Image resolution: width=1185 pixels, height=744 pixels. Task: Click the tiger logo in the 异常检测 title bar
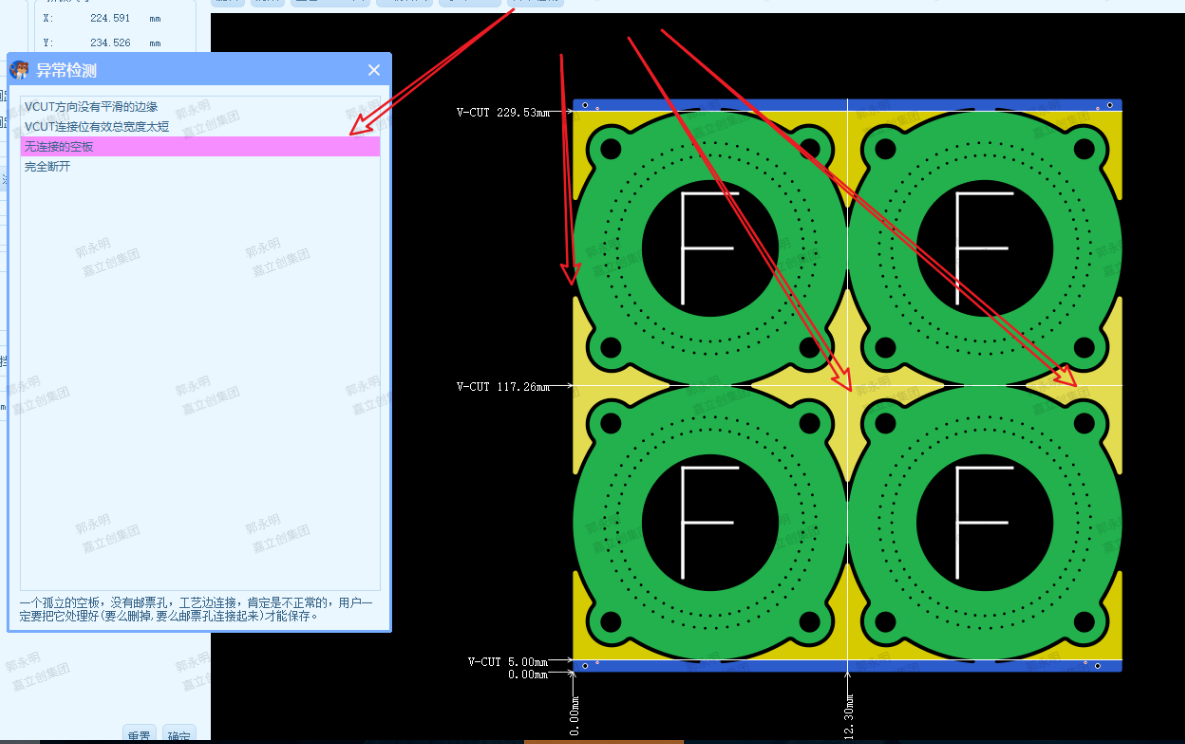[19, 70]
